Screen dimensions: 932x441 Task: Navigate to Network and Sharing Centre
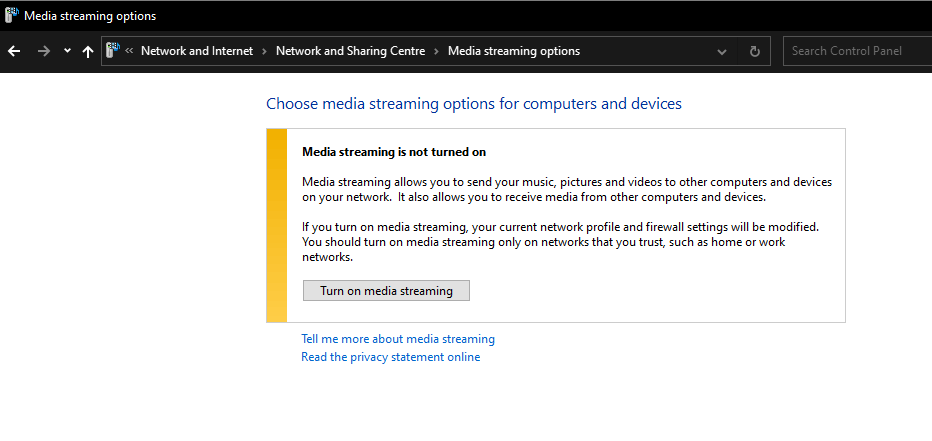pyautogui.click(x=351, y=51)
